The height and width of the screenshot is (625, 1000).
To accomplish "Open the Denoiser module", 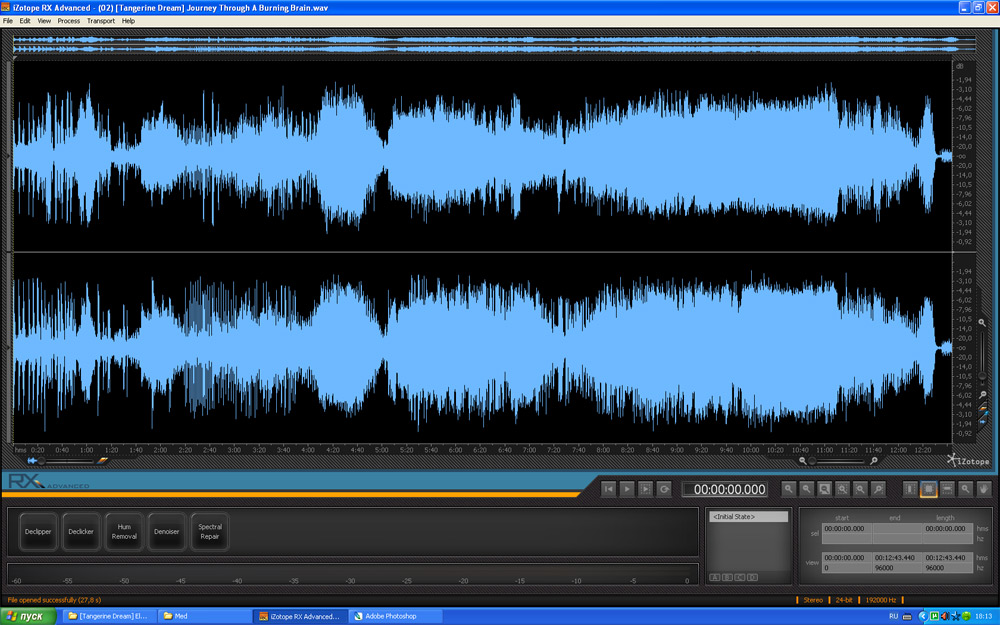I will click(x=166, y=532).
